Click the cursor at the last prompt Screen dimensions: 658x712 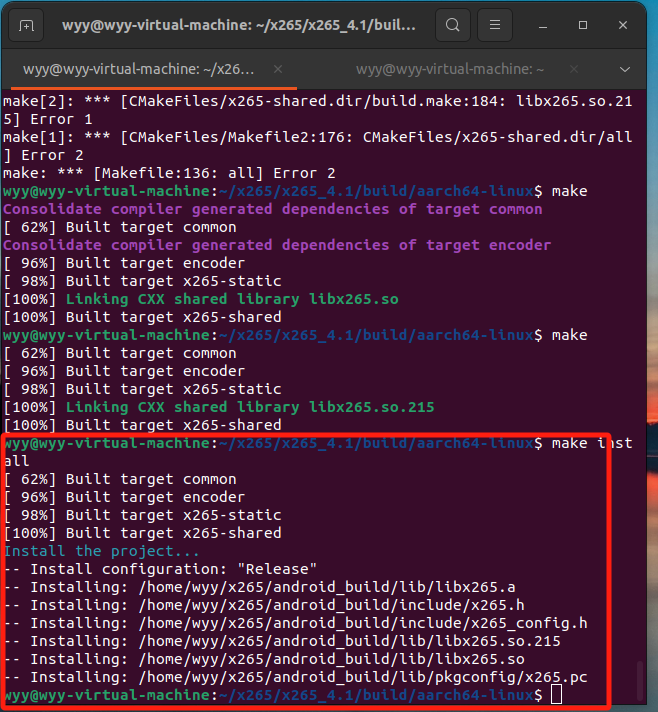pos(556,695)
